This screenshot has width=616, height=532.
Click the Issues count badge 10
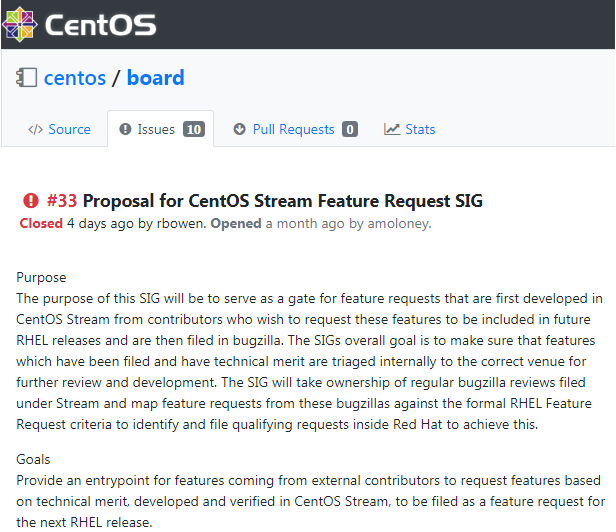click(194, 129)
